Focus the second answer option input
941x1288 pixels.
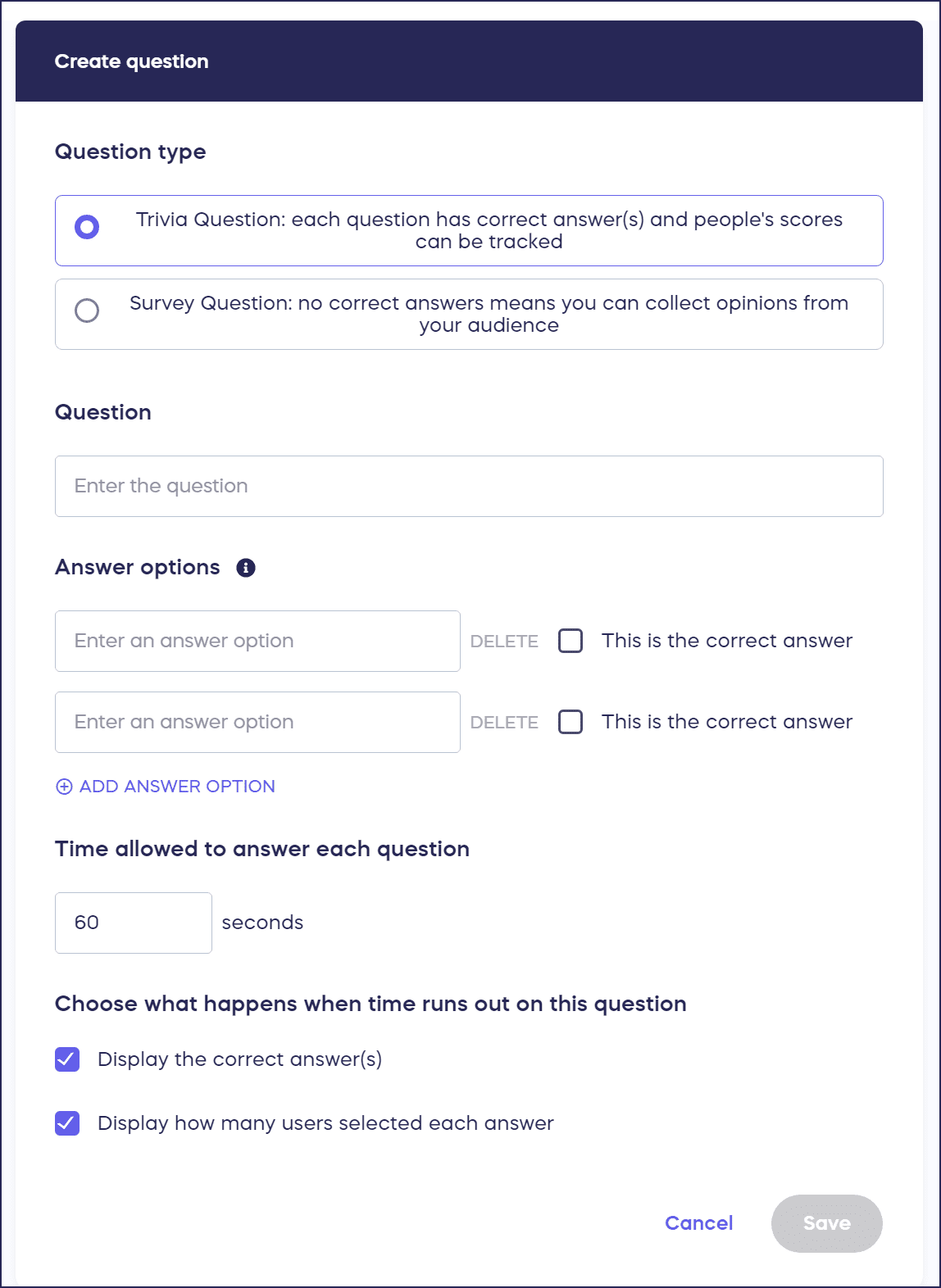tap(257, 722)
